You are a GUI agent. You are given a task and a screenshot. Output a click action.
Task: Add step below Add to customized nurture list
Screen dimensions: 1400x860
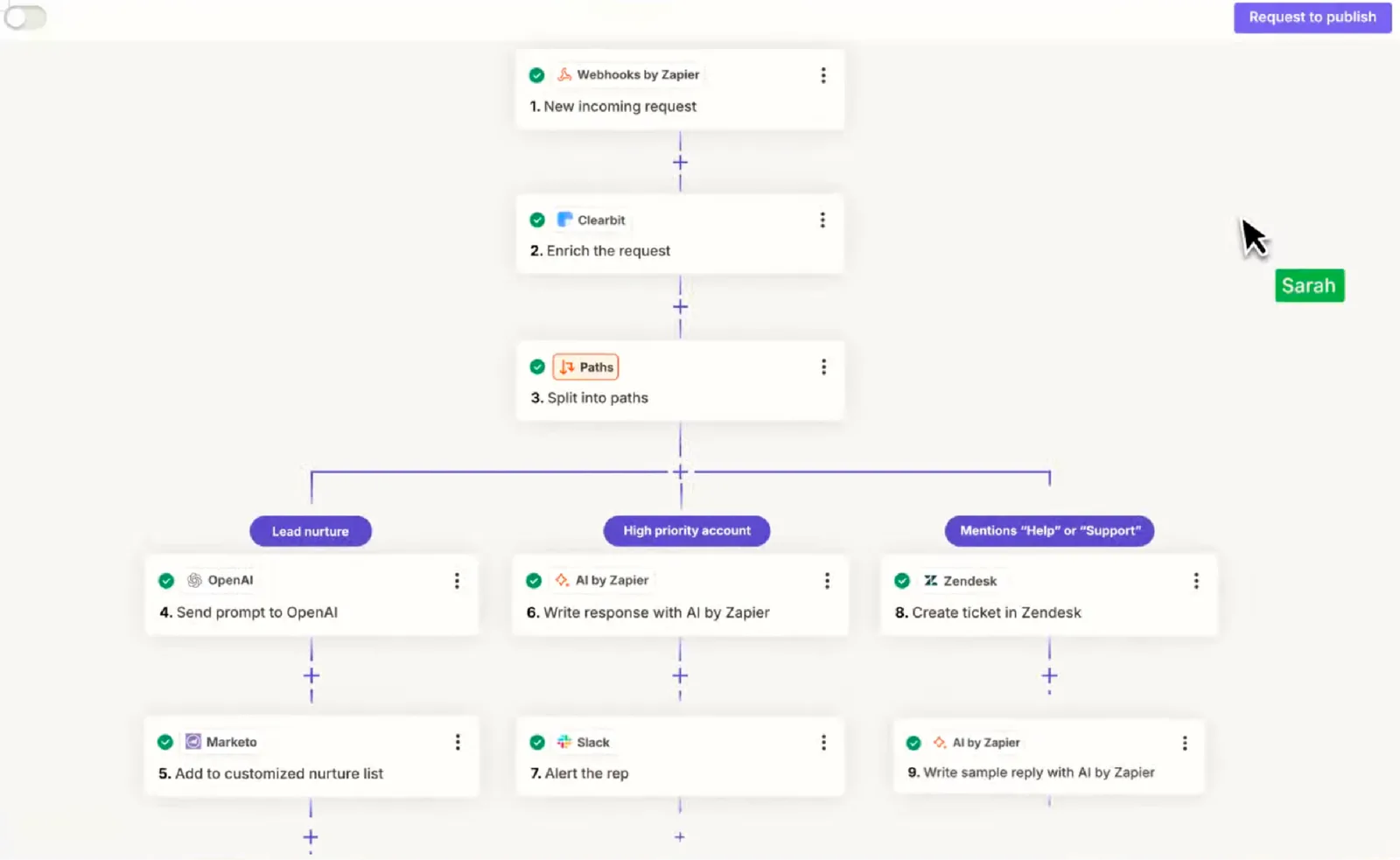pyautogui.click(x=311, y=837)
